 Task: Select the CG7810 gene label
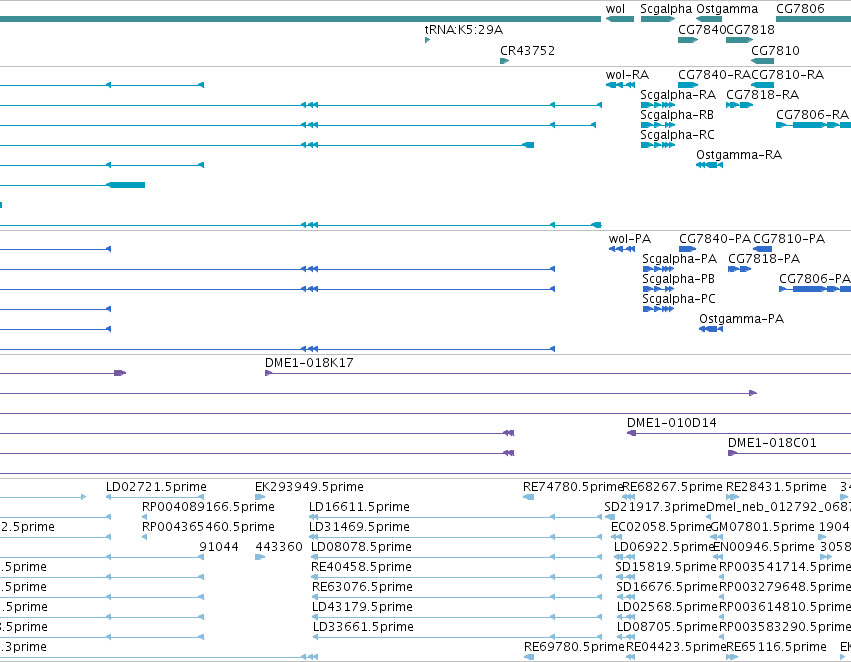click(x=775, y=50)
